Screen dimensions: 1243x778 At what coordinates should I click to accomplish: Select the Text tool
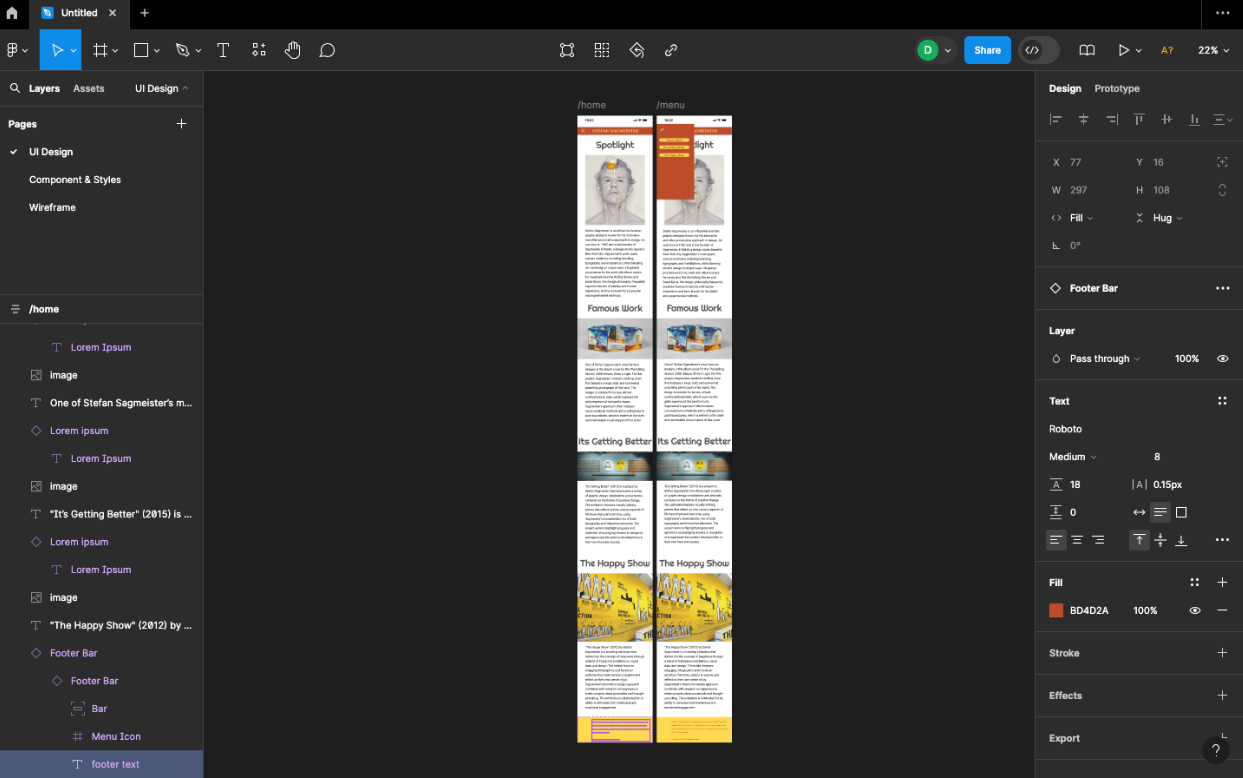(223, 50)
